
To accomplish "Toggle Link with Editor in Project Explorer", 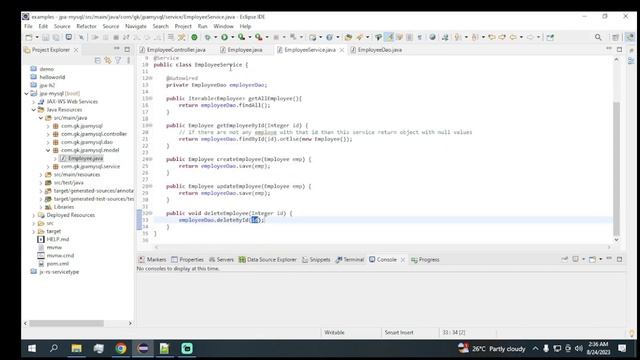I will pyautogui.click(x=108, y=60).
